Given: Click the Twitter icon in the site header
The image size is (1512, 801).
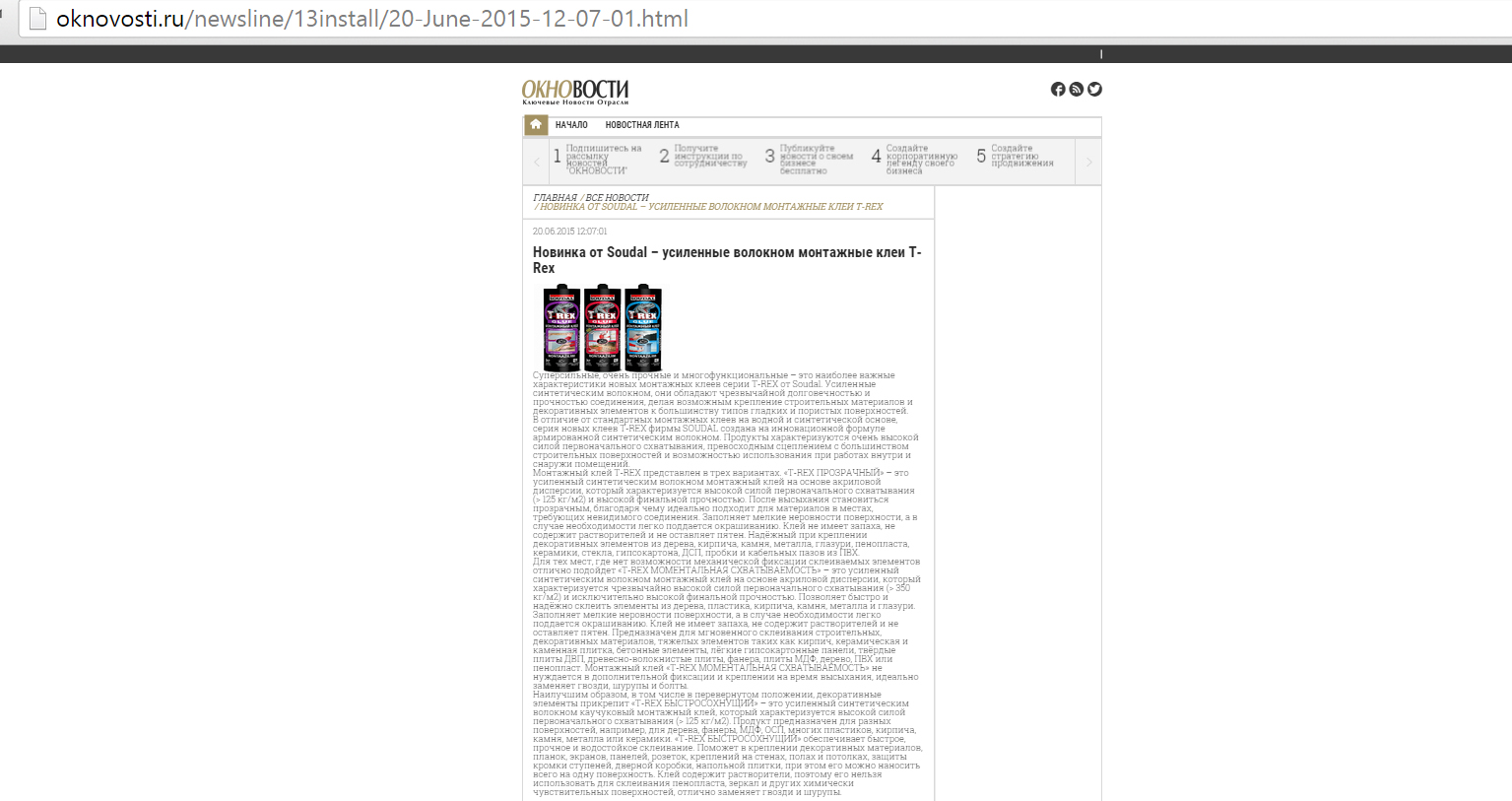Looking at the screenshot, I should pyautogui.click(x=1094, y=90).
